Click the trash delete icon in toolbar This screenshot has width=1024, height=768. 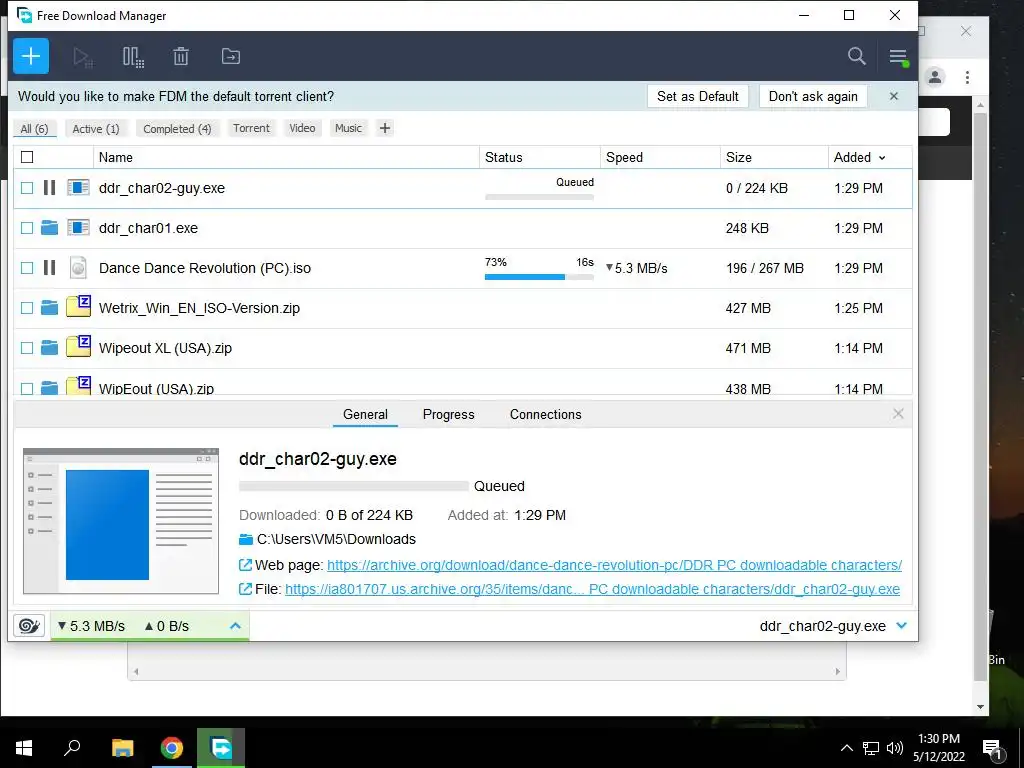click(181, 57)
